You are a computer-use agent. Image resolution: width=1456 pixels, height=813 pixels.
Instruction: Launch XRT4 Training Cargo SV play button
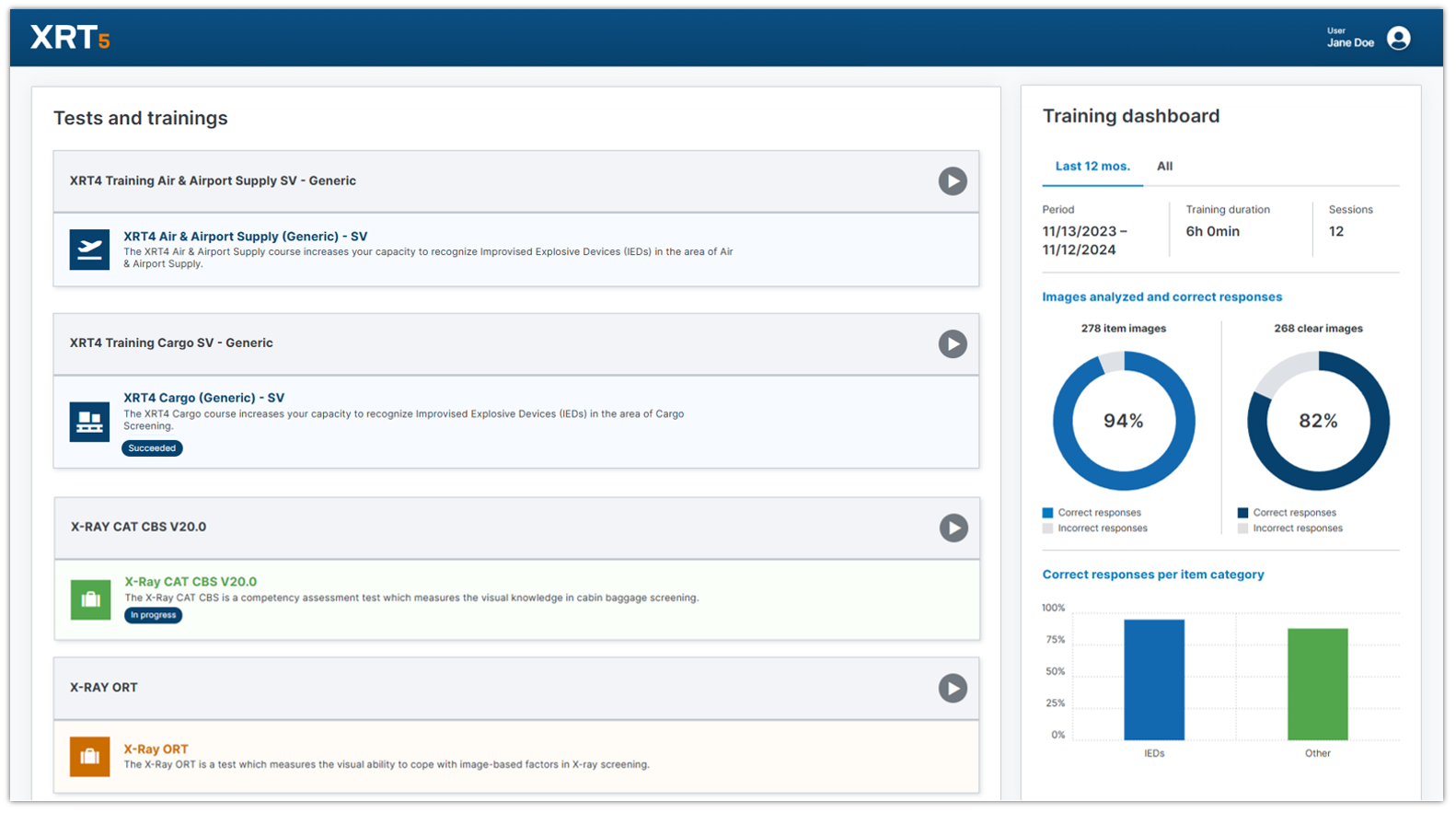tap(952, 344)
